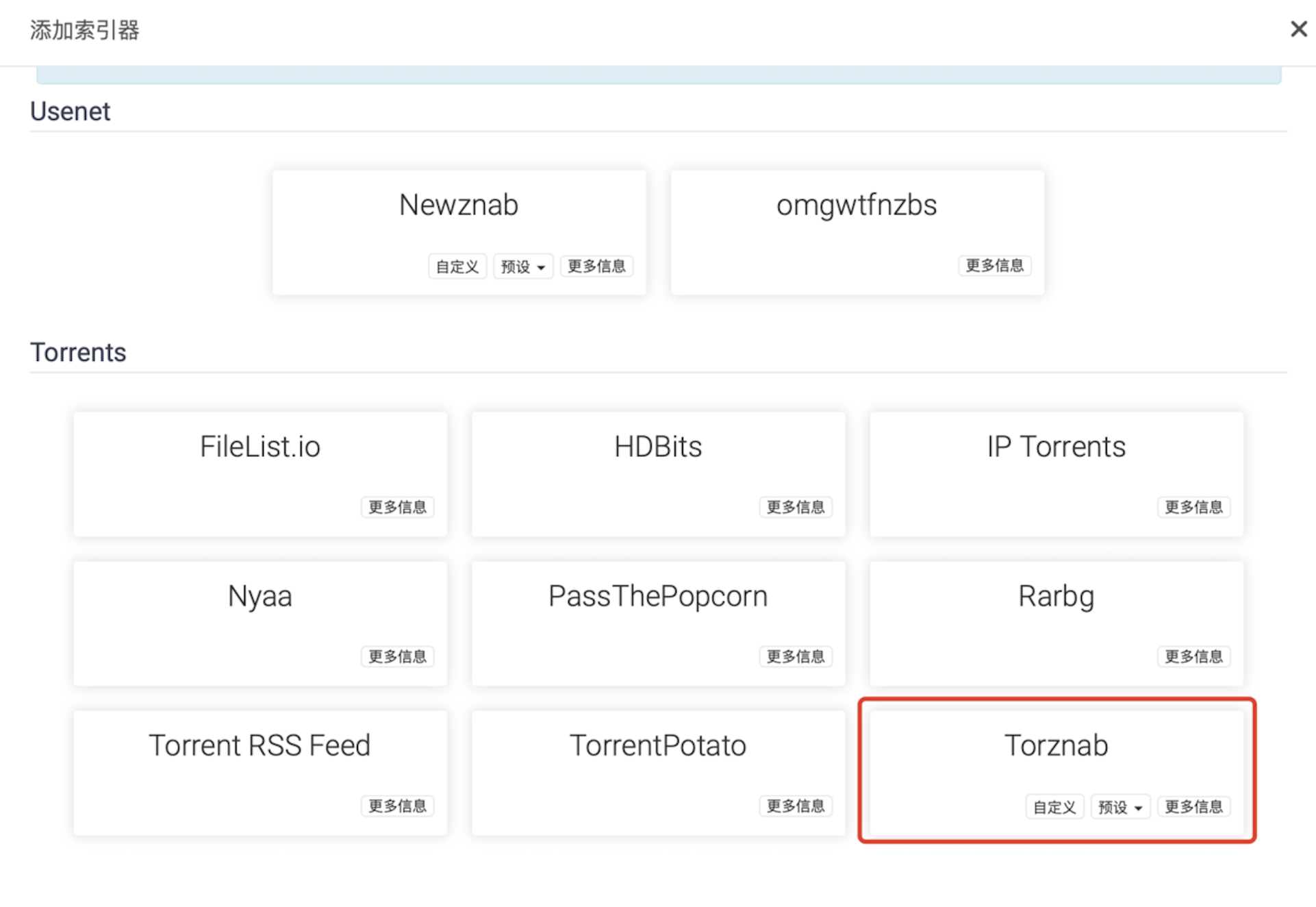Screen dimensions: 1316x907
Task: Open 更多信息 for IP Torrents
Action: click(x=1193, y=507)
